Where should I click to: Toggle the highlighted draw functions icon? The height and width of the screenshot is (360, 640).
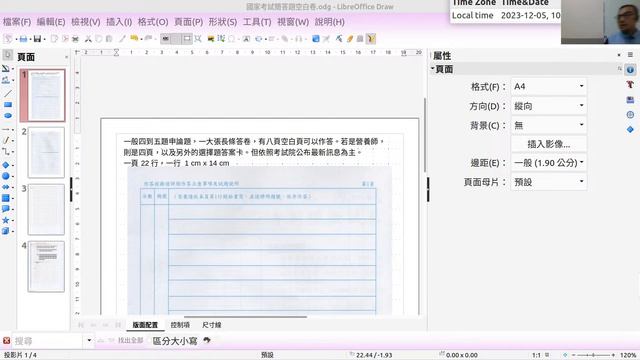371,39
